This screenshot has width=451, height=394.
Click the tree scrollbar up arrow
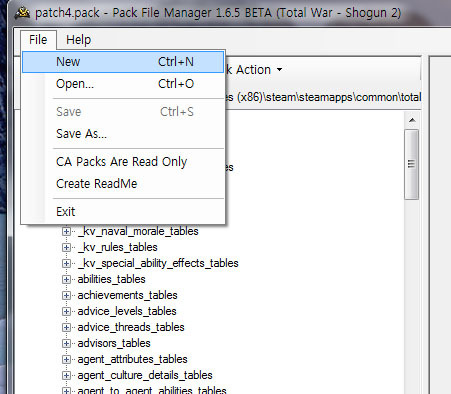tap(412, 120)
